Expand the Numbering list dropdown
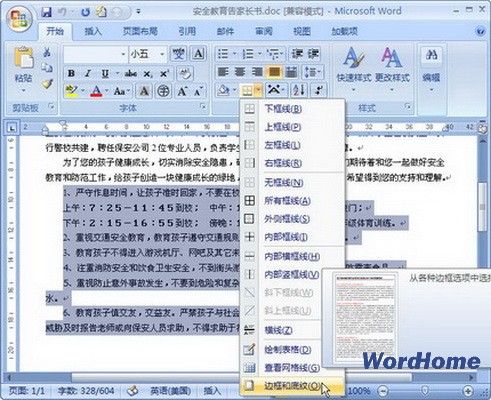Image resolution: width=491 pixels, height=400 pixels. coord(260,54)
